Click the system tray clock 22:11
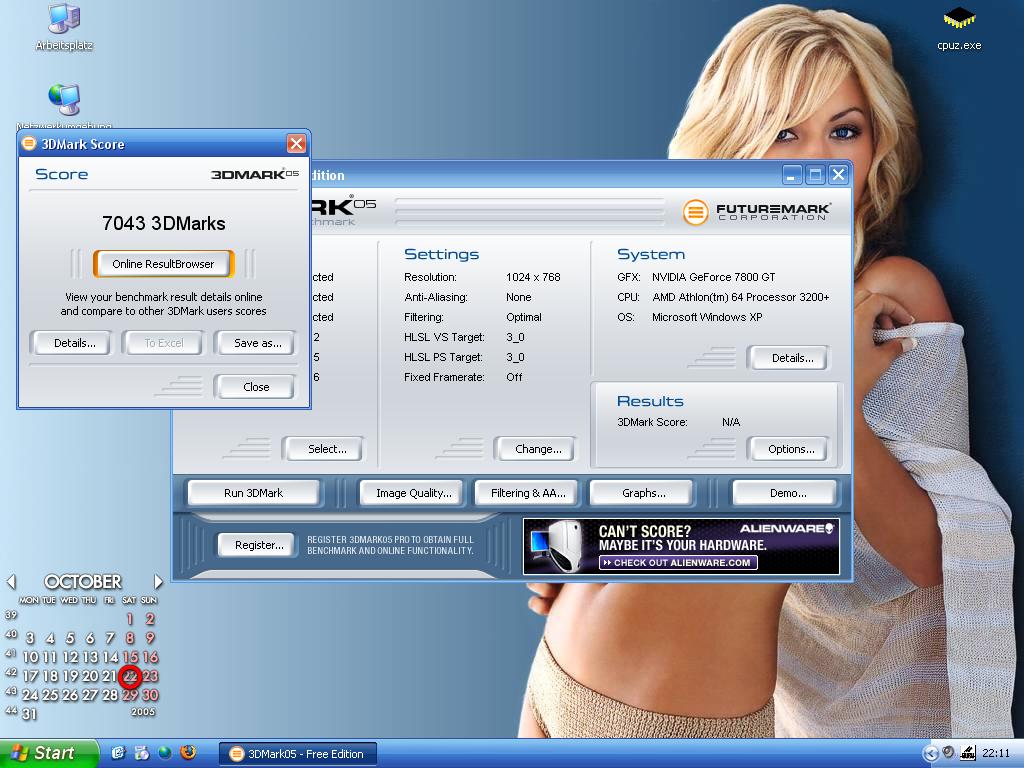The image size is (1024, 768). point(996,754)
